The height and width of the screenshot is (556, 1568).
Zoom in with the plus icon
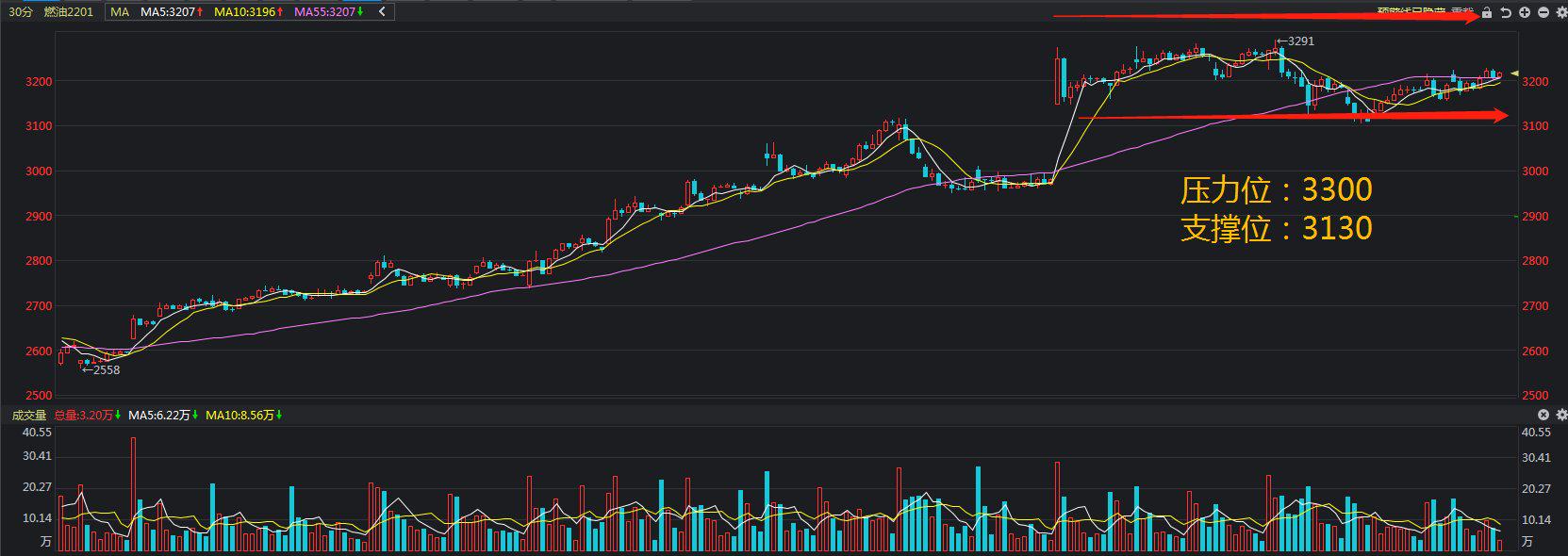point(1525,12)
